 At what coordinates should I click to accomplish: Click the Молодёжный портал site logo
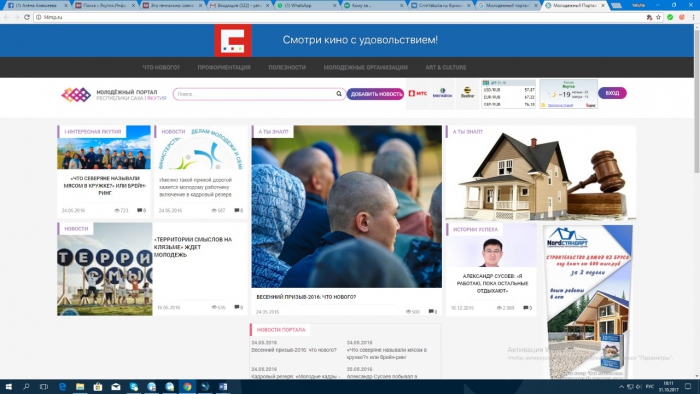coord(114,95)
